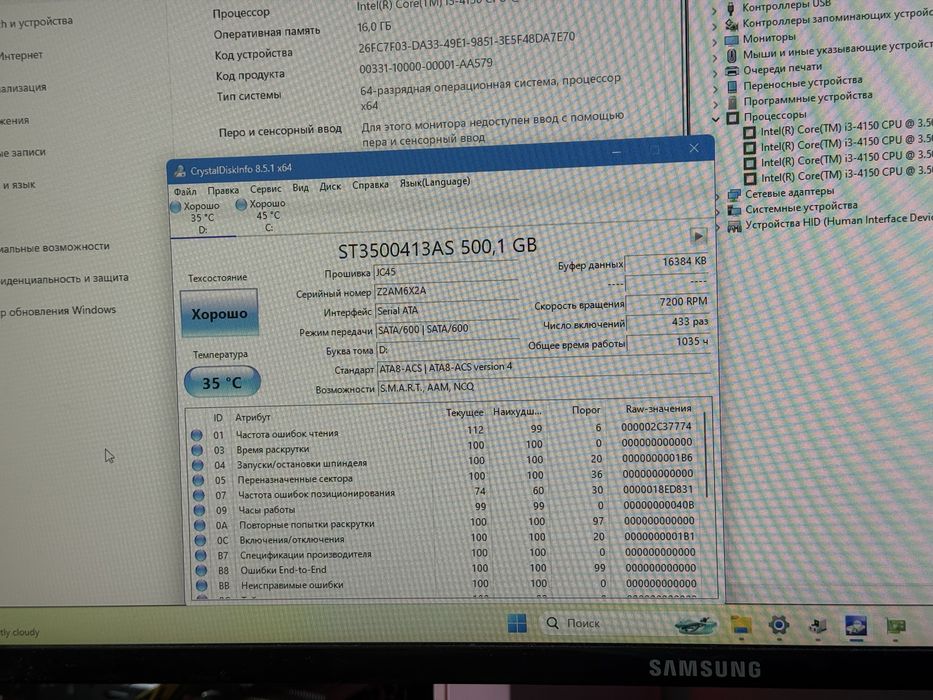Click the Код продукта value 00331-10000-00001-AA579
The image size is (933, 700).
[425, 66]
